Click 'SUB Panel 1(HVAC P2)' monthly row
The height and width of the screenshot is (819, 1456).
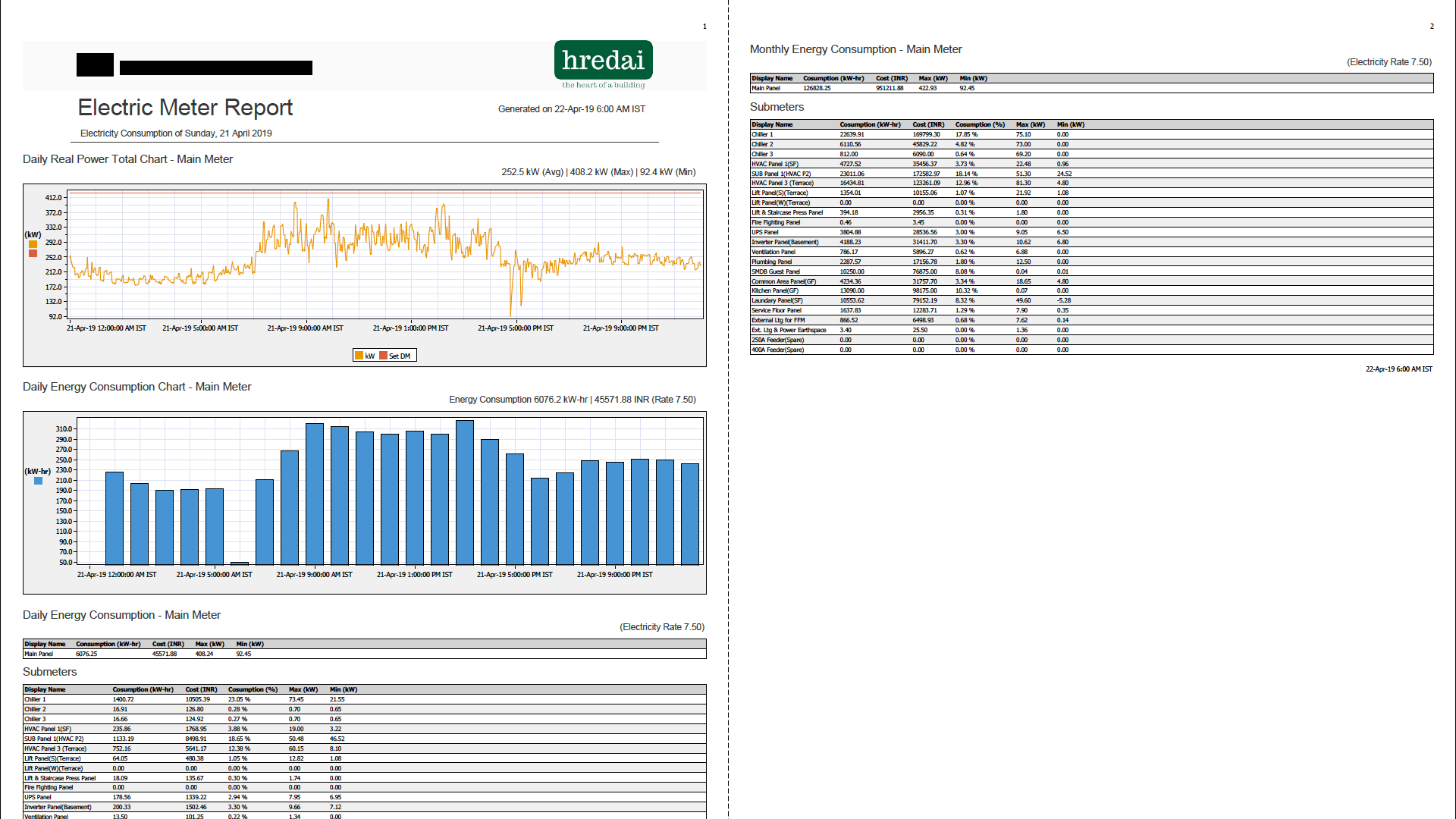(x=1092, y=174)
